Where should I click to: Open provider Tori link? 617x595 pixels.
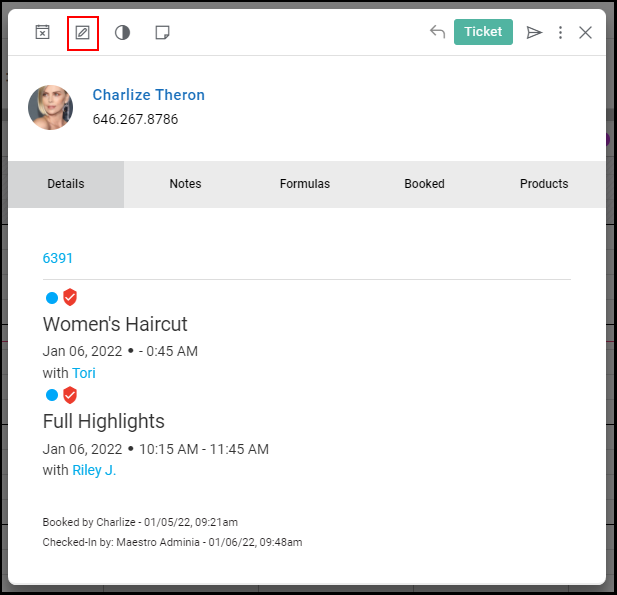click(84, 373)
